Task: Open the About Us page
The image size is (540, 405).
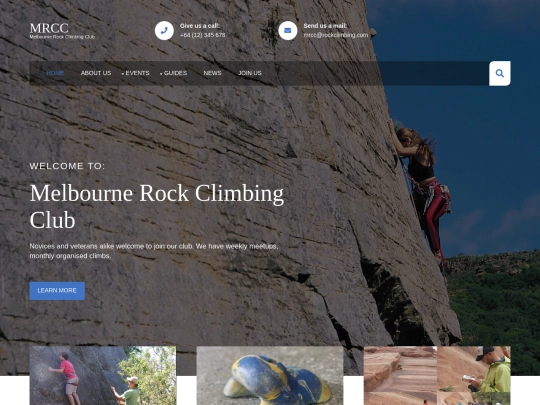Action: coord(96,73)
